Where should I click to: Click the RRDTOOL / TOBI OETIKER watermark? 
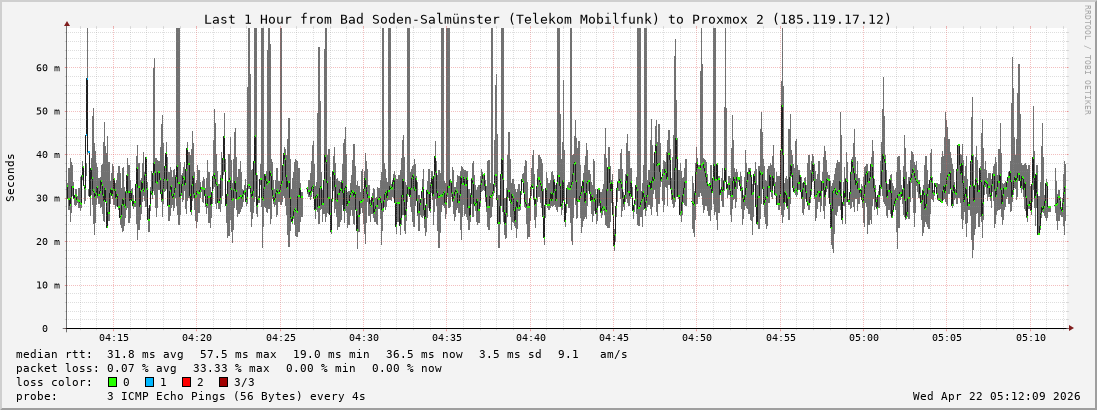pos(1087,60)
